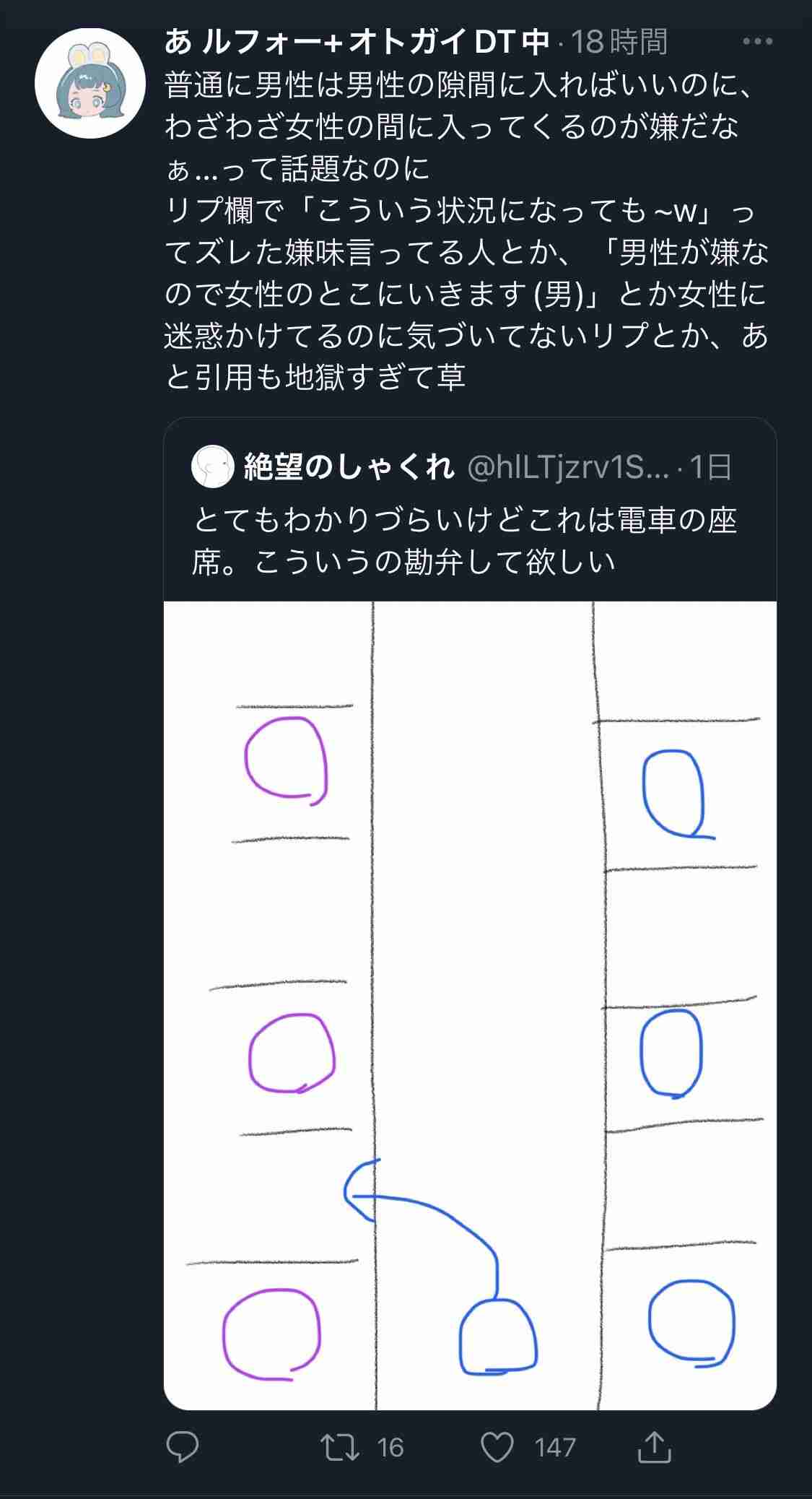Reply using the speech bubble icon
812x1499 pixels.
(x=183, y=1447)
